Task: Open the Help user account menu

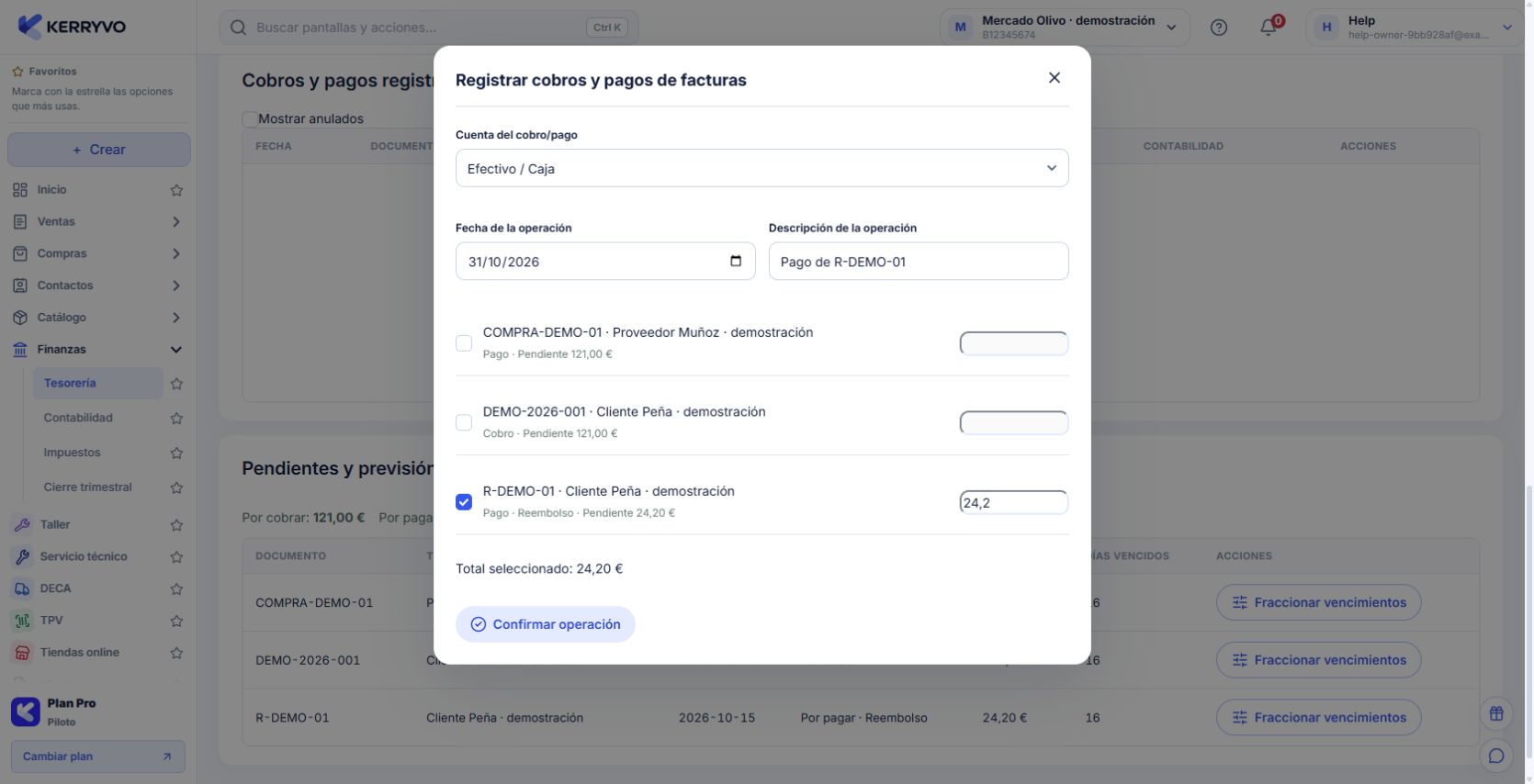Action: tap(1415, 28)
